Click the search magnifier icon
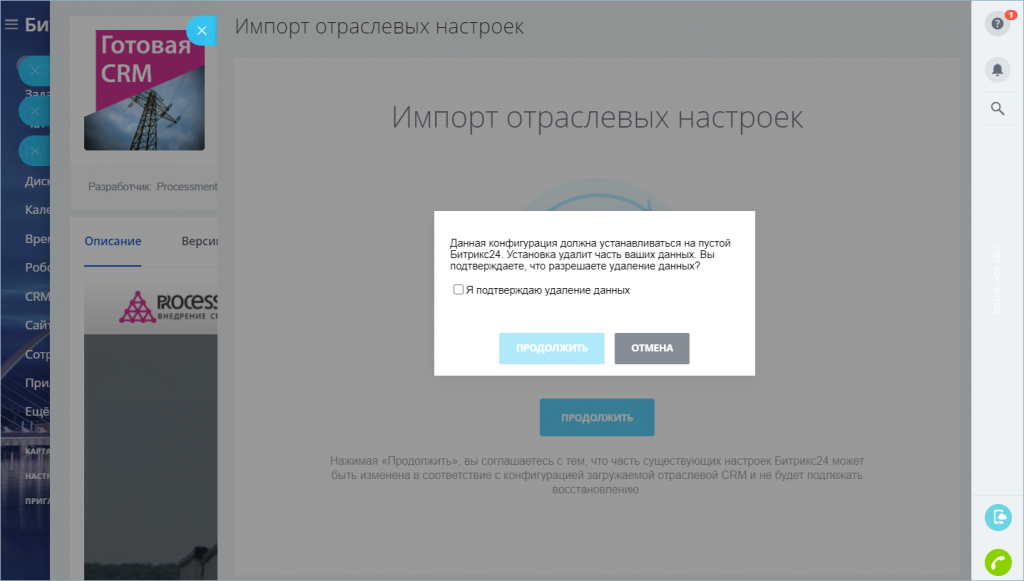Image resolution: width=1024 pixels, height=581 pixels. pyautogui.click(x=997, y=108)
